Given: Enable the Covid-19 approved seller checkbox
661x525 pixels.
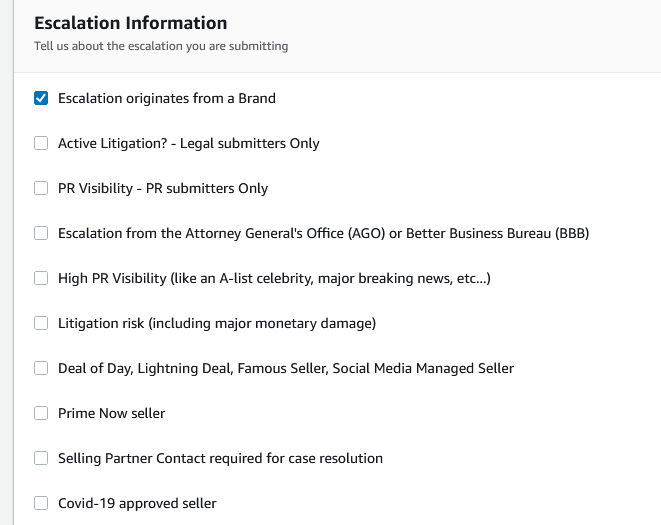Looking at the screenshot, I should pos(41,503).
